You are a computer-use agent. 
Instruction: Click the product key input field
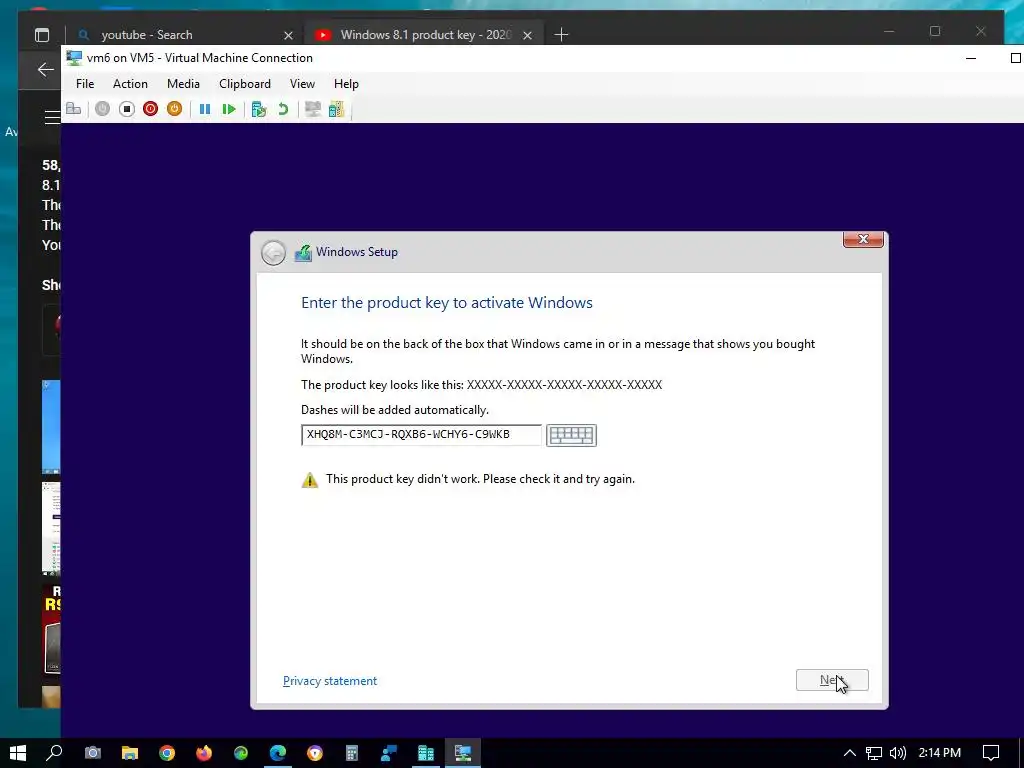coord(421,435)
